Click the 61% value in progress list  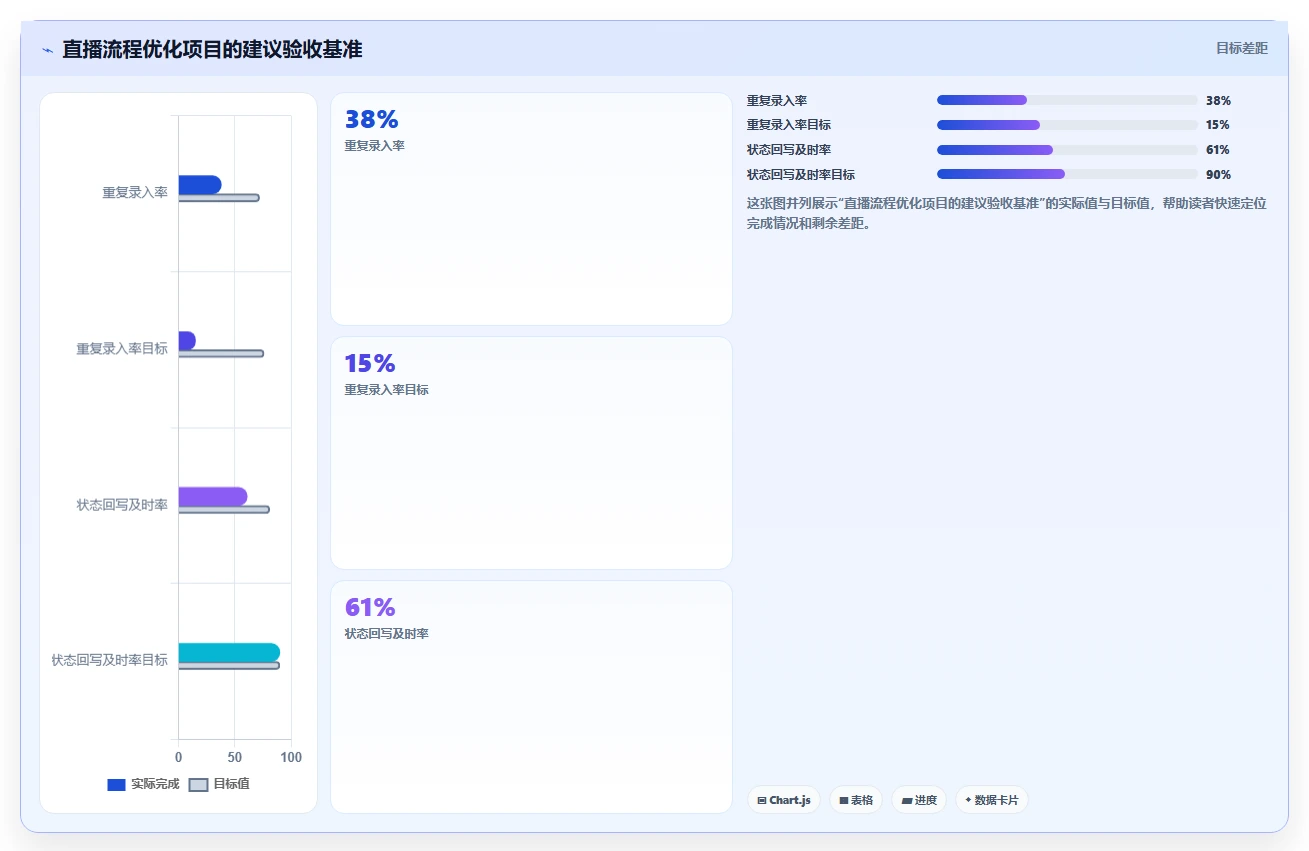[x=1218, y=150]
